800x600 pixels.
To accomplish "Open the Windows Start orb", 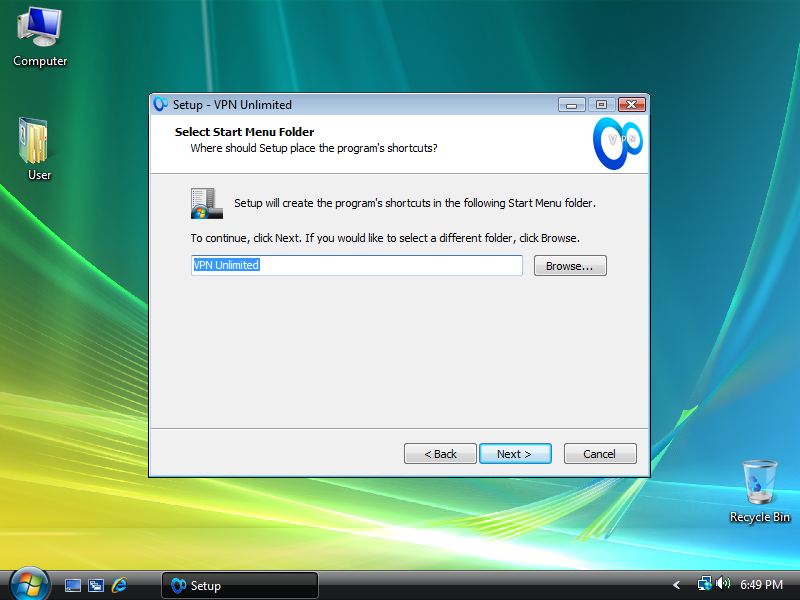I will (29, 584).
